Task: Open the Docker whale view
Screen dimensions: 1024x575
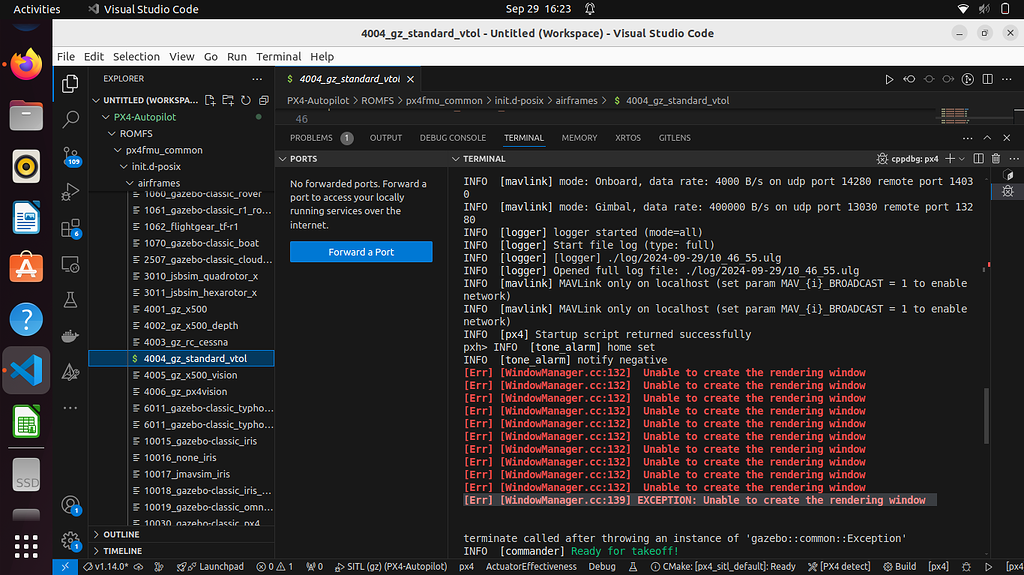Action: coord(70,336)
